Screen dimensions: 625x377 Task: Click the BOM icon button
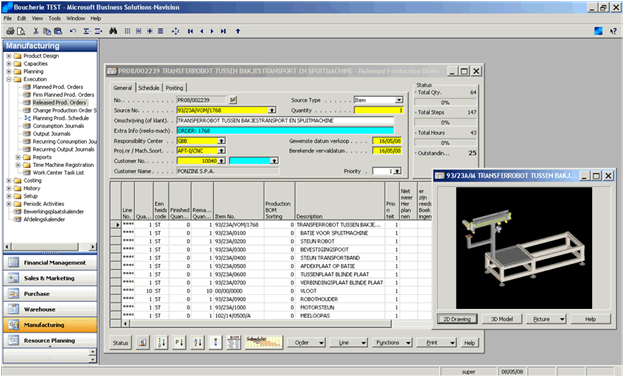(x=234, y=342)
